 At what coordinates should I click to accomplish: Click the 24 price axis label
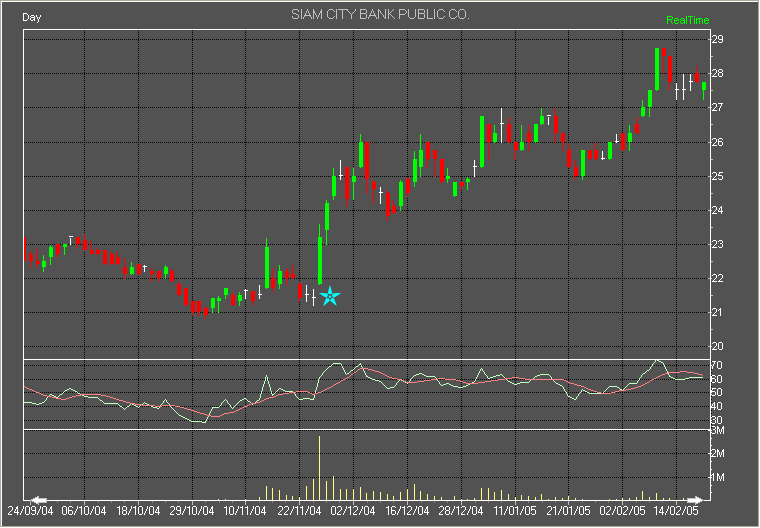click(717, 210)
